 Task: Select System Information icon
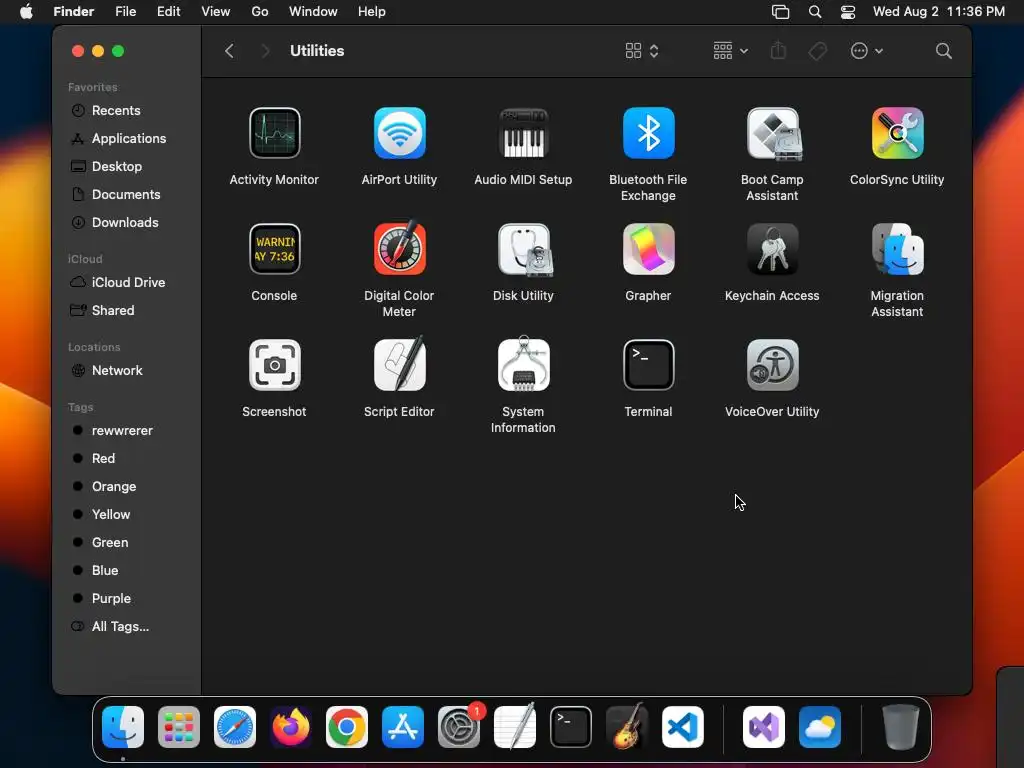tap(523, 364)
